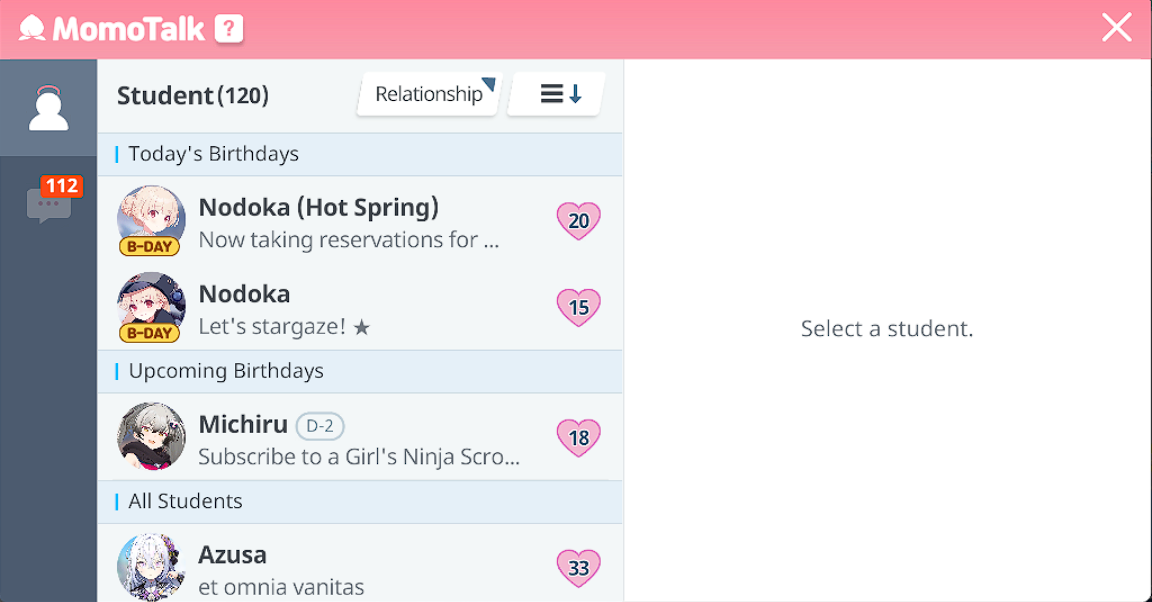Screen dimensions: 1152x602
Task: Click the relationship heart showing 15
Action: (x=579, y=308)
